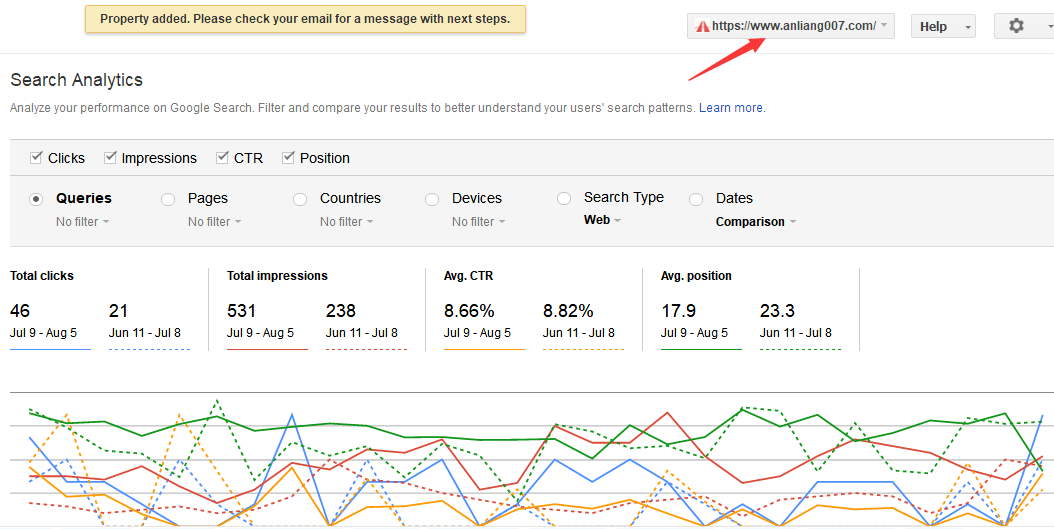The height and width of the screenshot is (529, 1054).
Task: Open the settings gear menu
Action: tap(1024, 26)
